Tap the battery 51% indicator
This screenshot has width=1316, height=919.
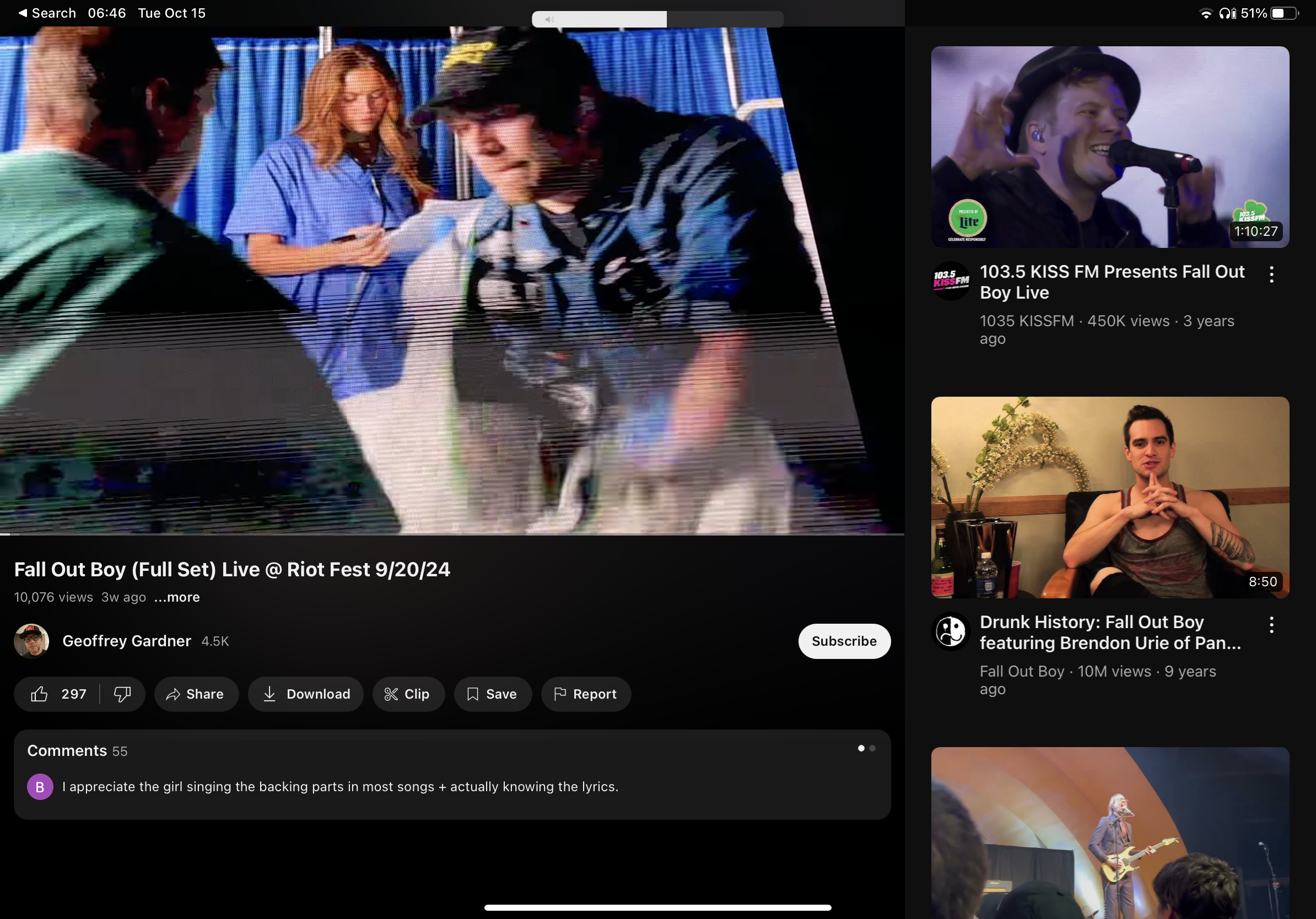click(x=1270, y=13)
